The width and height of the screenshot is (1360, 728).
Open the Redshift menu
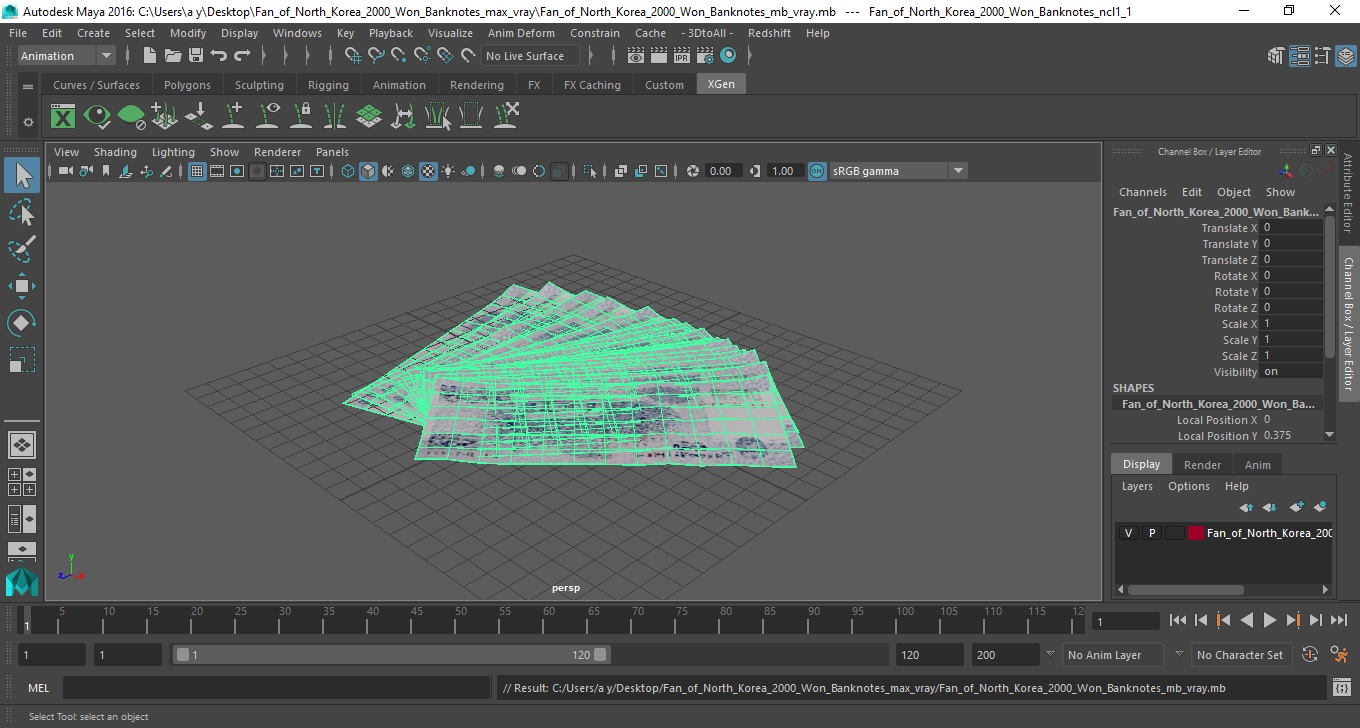pyautogui.click(x=769, y=33)
